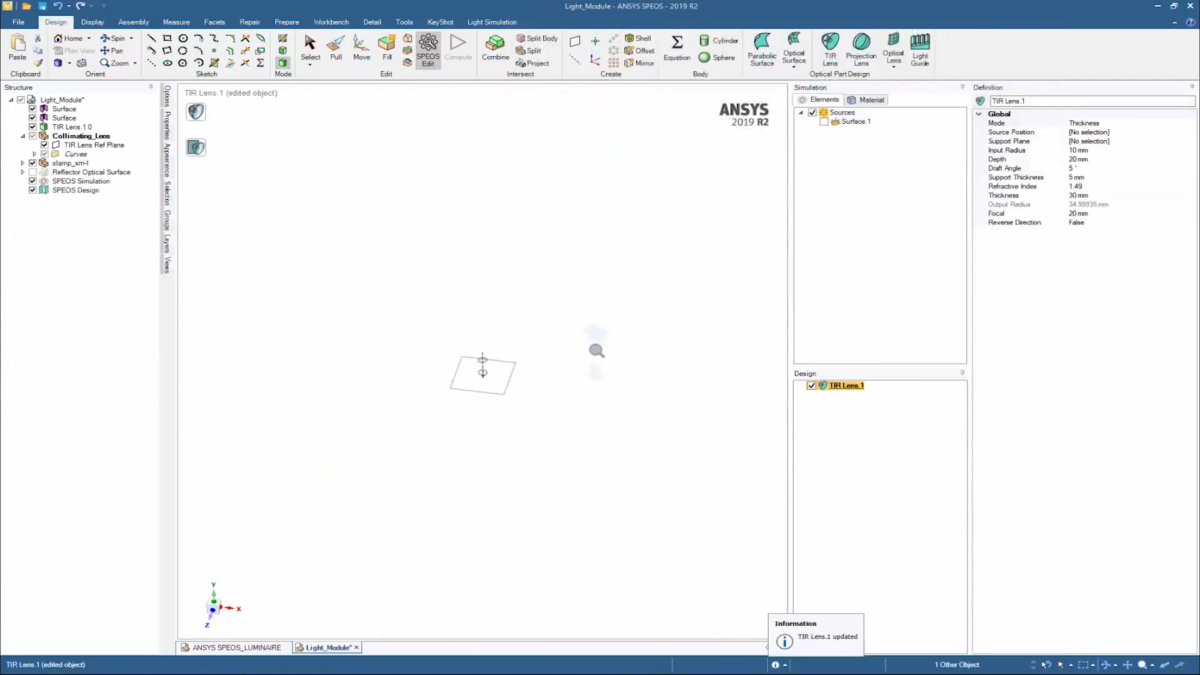Choose the Fill tool

click(x=387, y=47)
